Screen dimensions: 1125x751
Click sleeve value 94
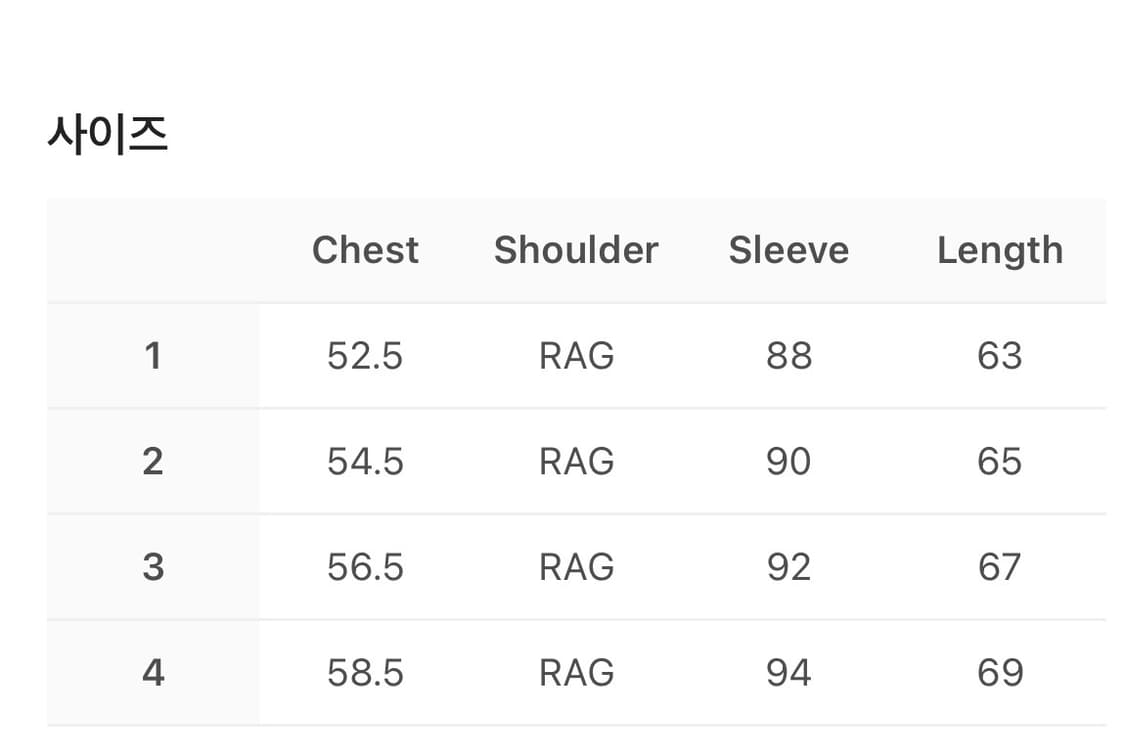pos(788,673)
